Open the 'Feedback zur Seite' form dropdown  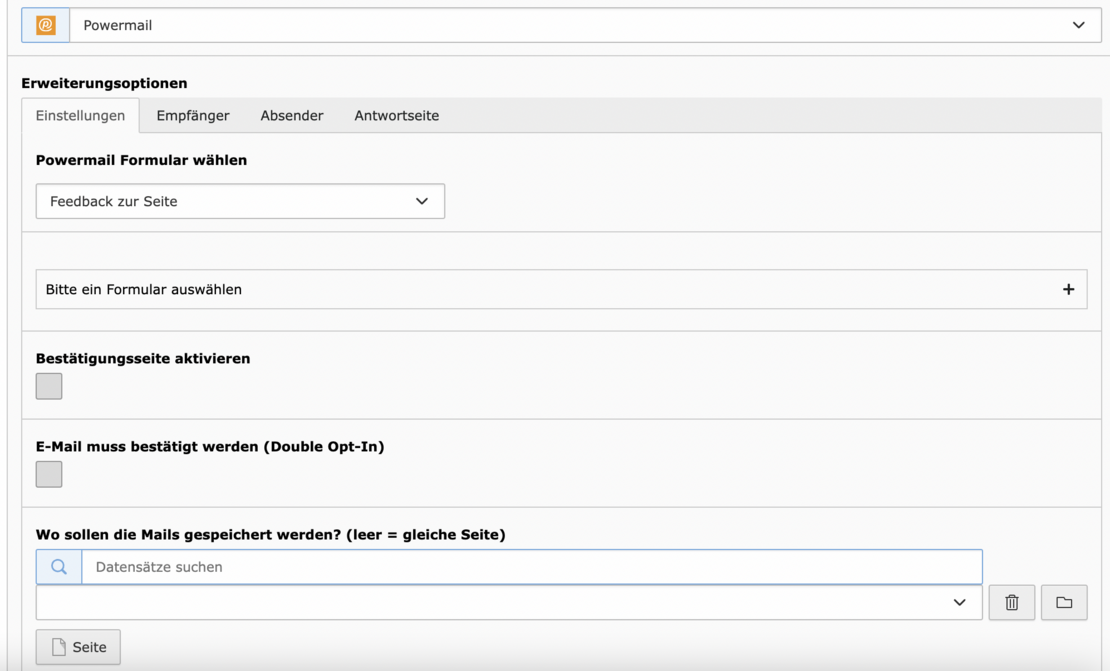240,202
